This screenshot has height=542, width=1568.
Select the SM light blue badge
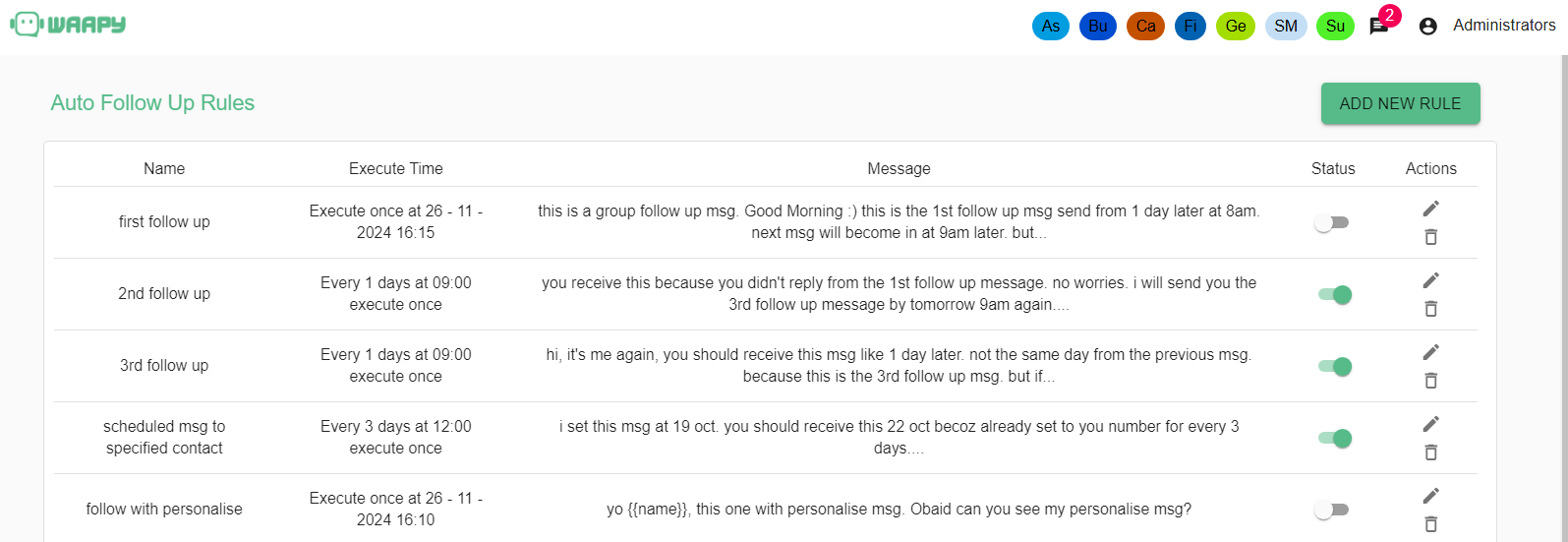click(x=1286, y=27)
